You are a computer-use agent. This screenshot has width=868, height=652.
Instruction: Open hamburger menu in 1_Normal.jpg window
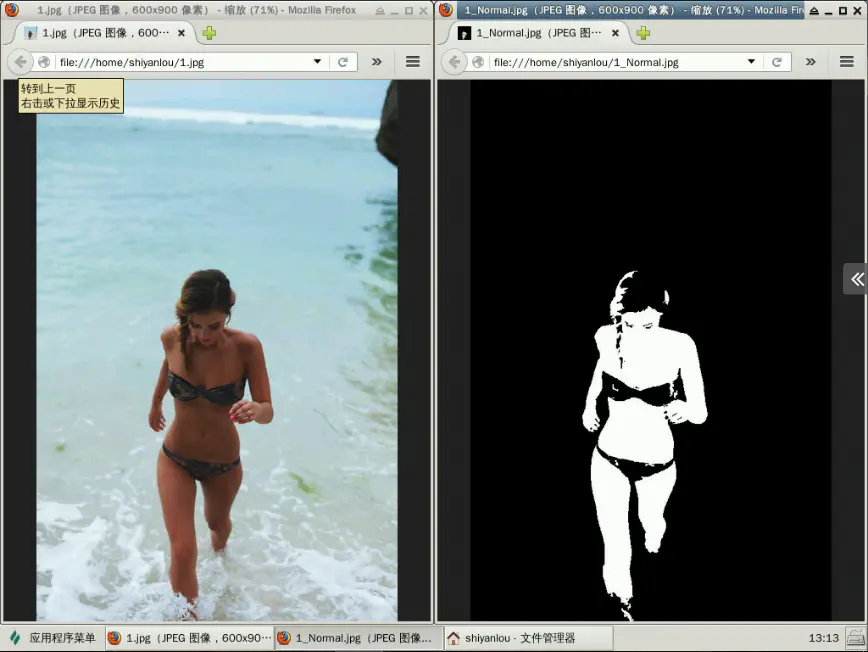(846, 62)
